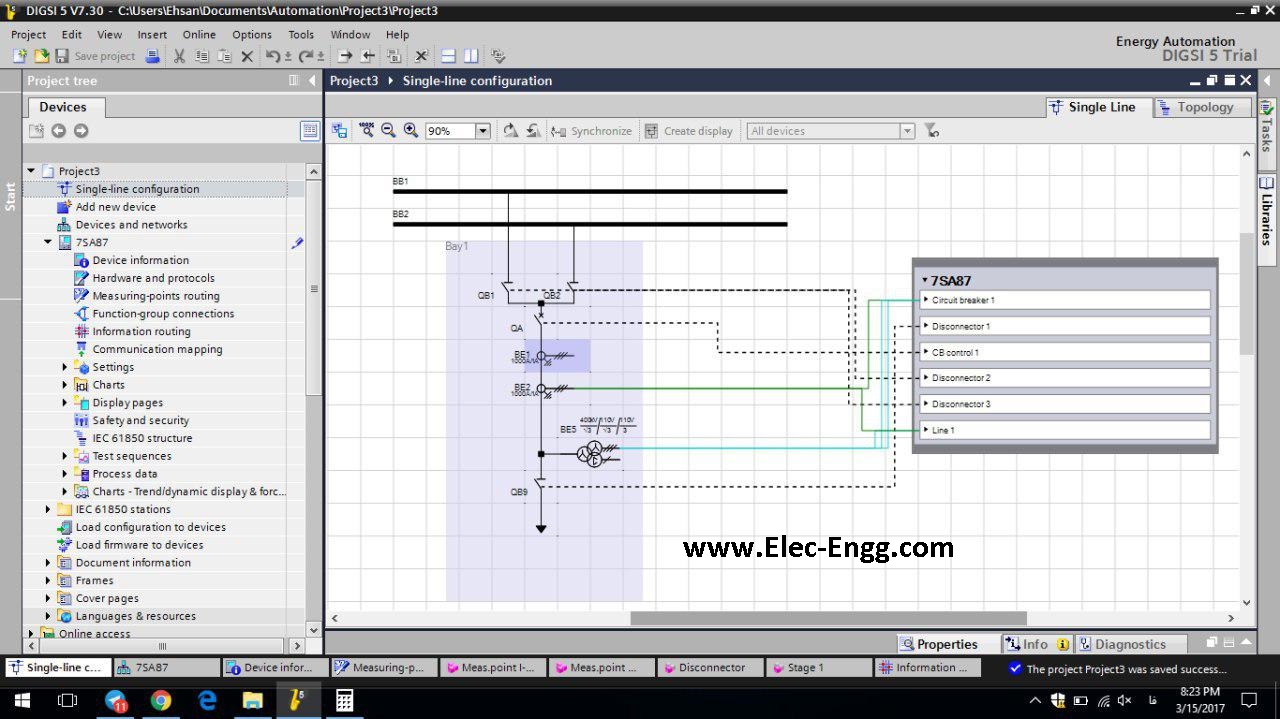This screenshot has width=1280, height=719.
Task: Click the paste icon in main toolbar
Action: [x=224, y=56]
